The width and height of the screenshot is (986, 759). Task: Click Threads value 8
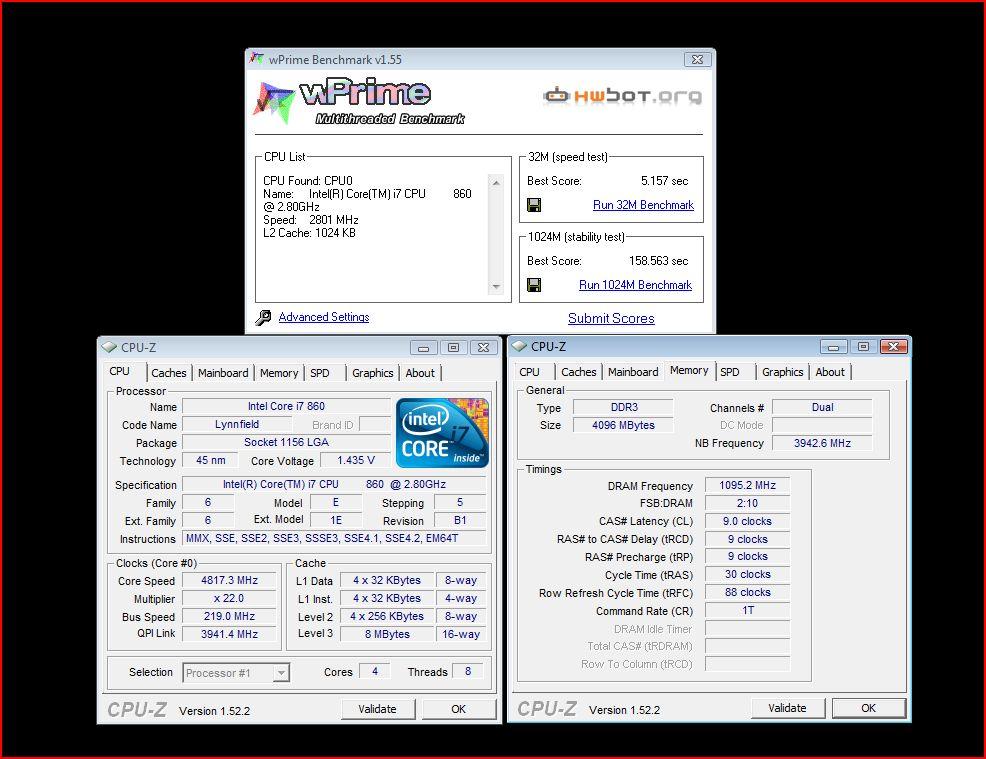click(x=468, y=672)
